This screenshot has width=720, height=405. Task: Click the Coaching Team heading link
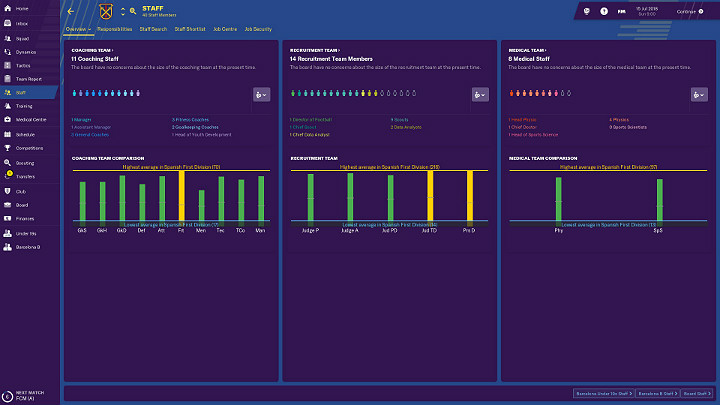point(92,49)
